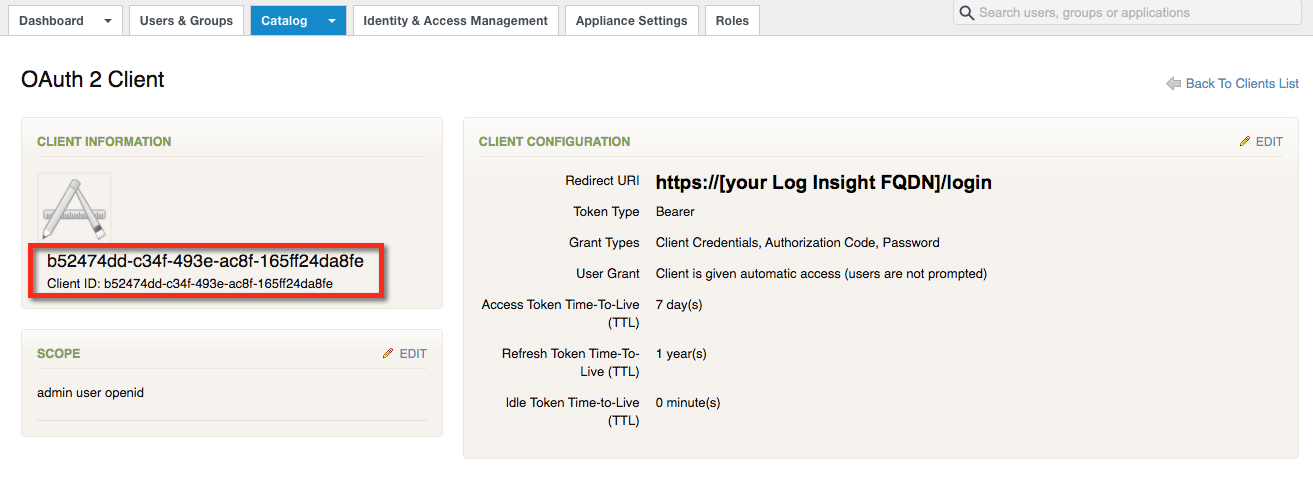
Task: Click the Client ID text line
Action: pyautogui.click(x=190, y=283)
